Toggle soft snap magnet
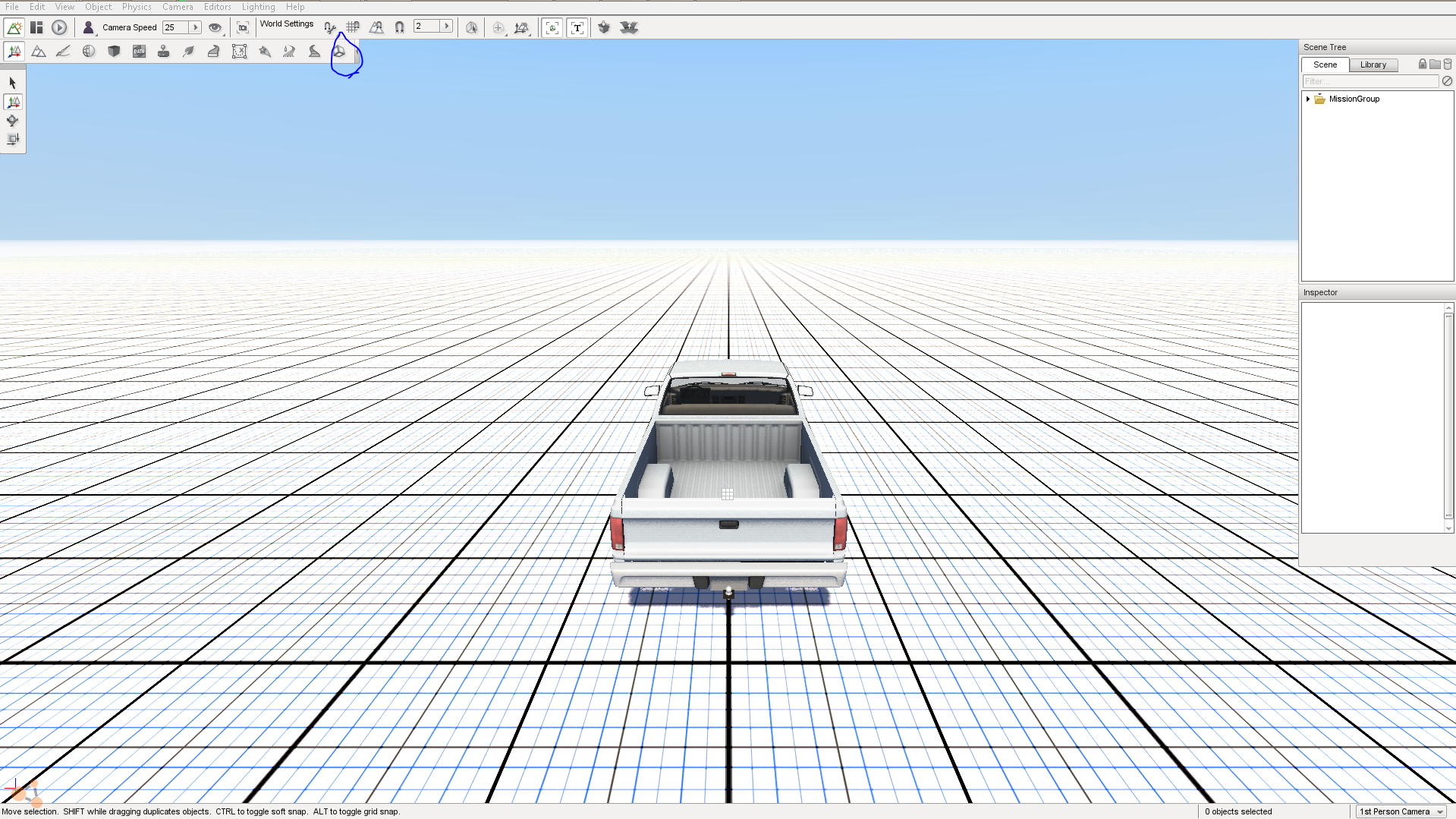Image resolution: width=1456 pixels, height=819 pixels. pyautogui.click(x=399, y=28)
